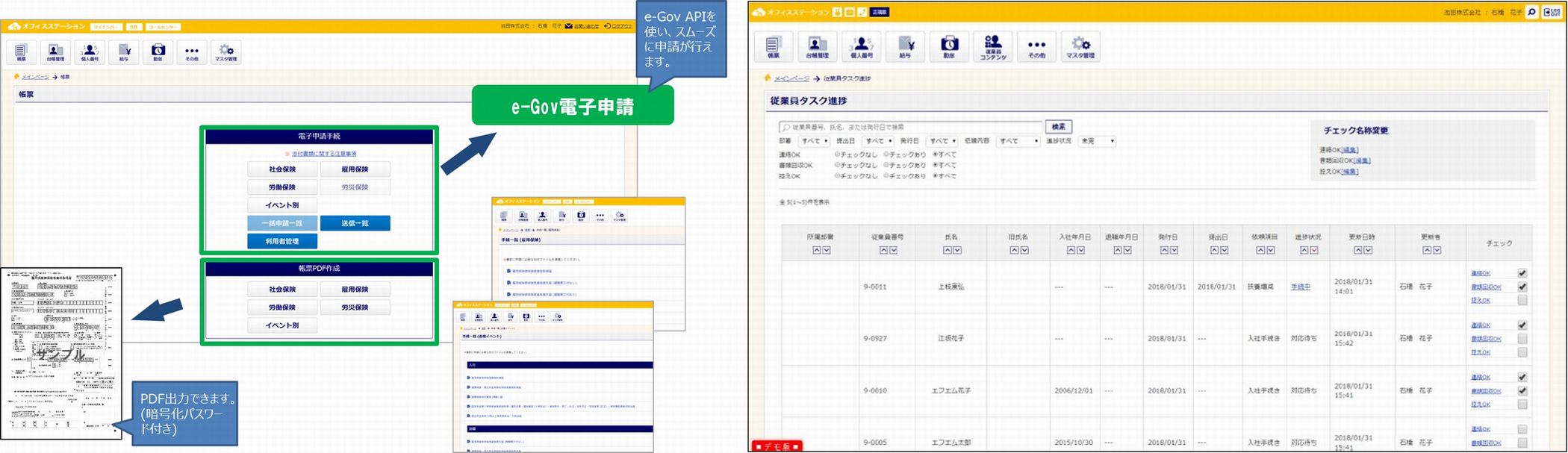
Task: Sort 進捗状況 column descending
Action: [x=1314, y=250]
